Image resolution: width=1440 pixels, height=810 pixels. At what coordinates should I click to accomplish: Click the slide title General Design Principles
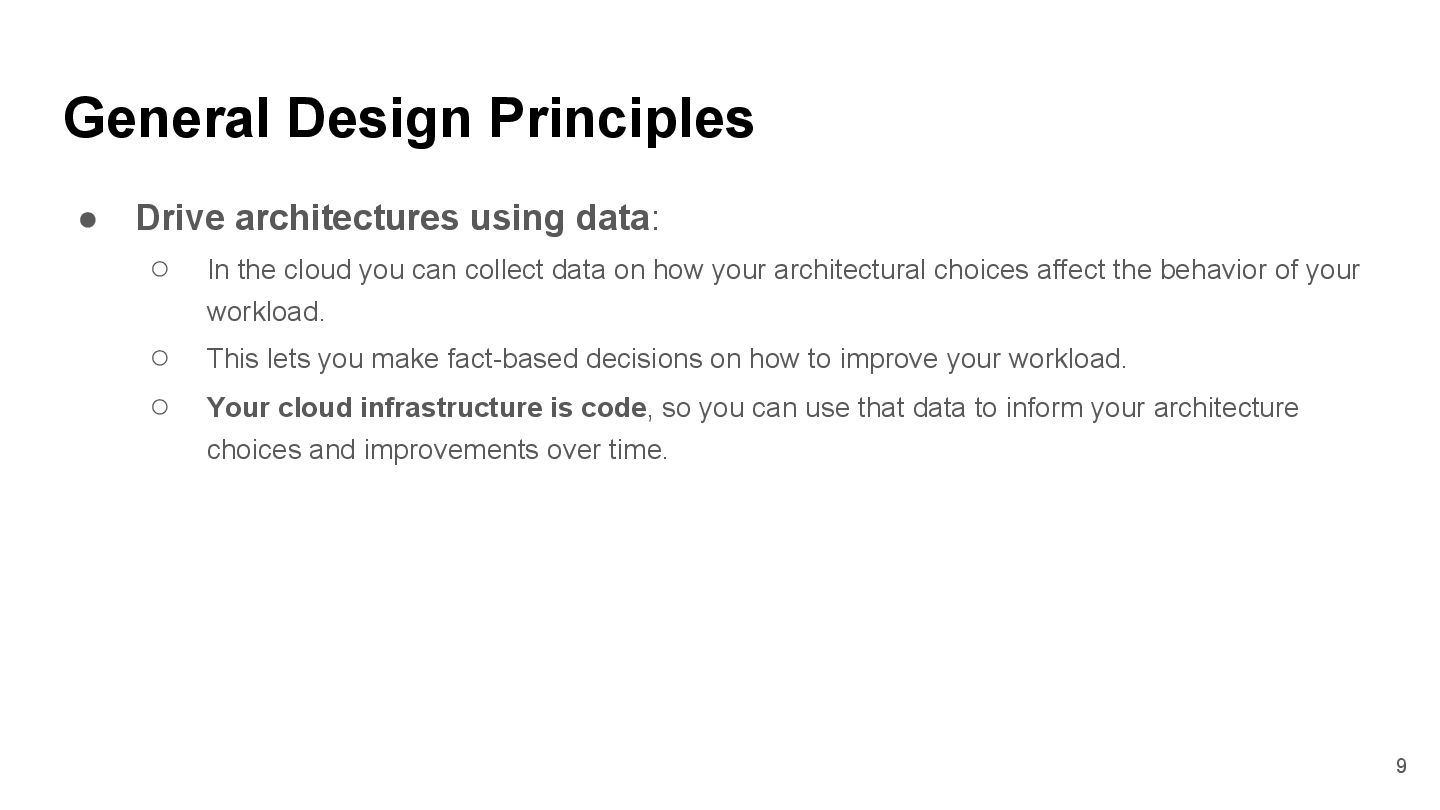point(408,118)
